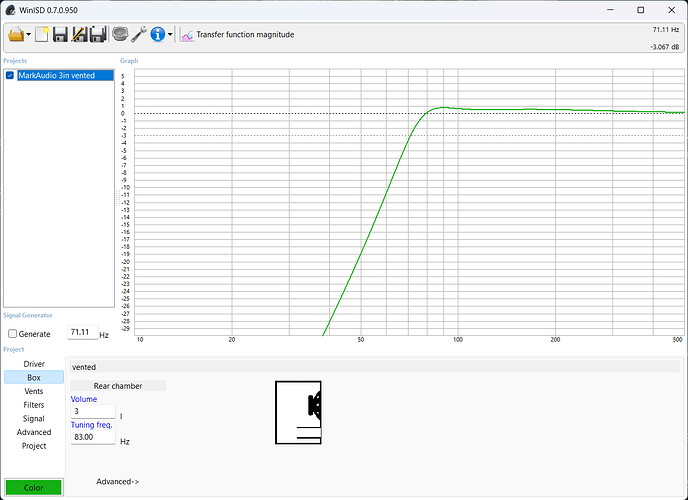The image size is (688, 500).
Task: Click the third floppy disk save icon
Action: pyautogui.click(x=98, y=35)
